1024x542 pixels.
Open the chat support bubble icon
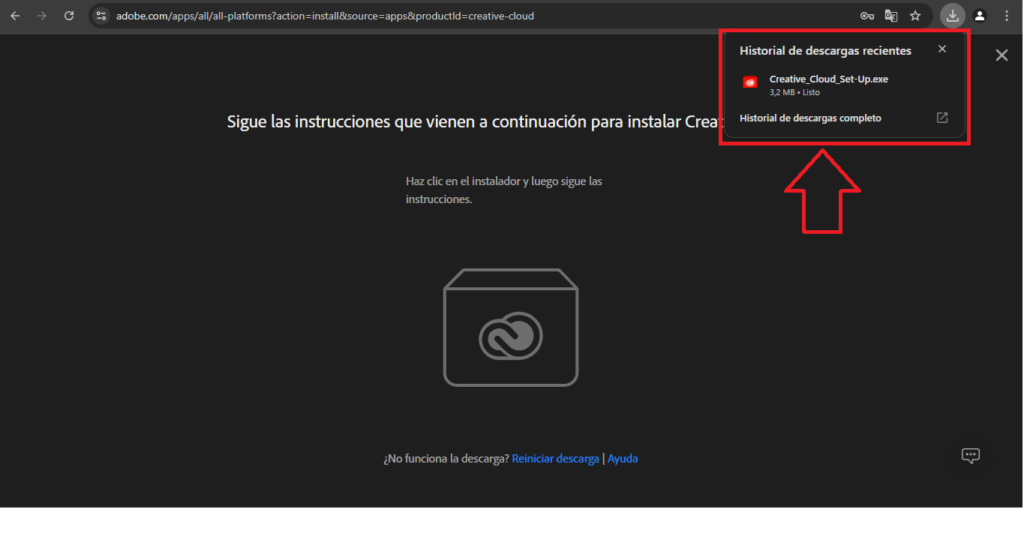click(970, 456)
